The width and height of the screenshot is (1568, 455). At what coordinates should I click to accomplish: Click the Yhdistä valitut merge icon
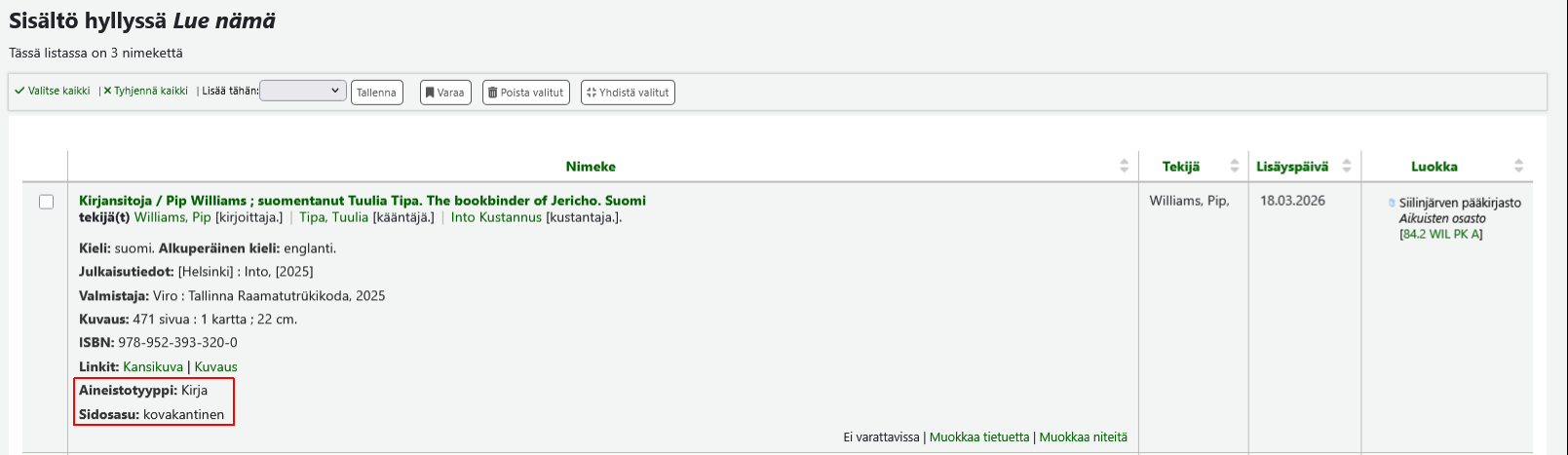coord(591,93)
